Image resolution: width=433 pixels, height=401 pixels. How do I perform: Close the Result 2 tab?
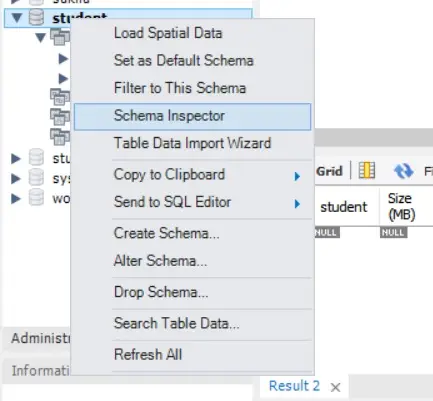tap(335, 387)
